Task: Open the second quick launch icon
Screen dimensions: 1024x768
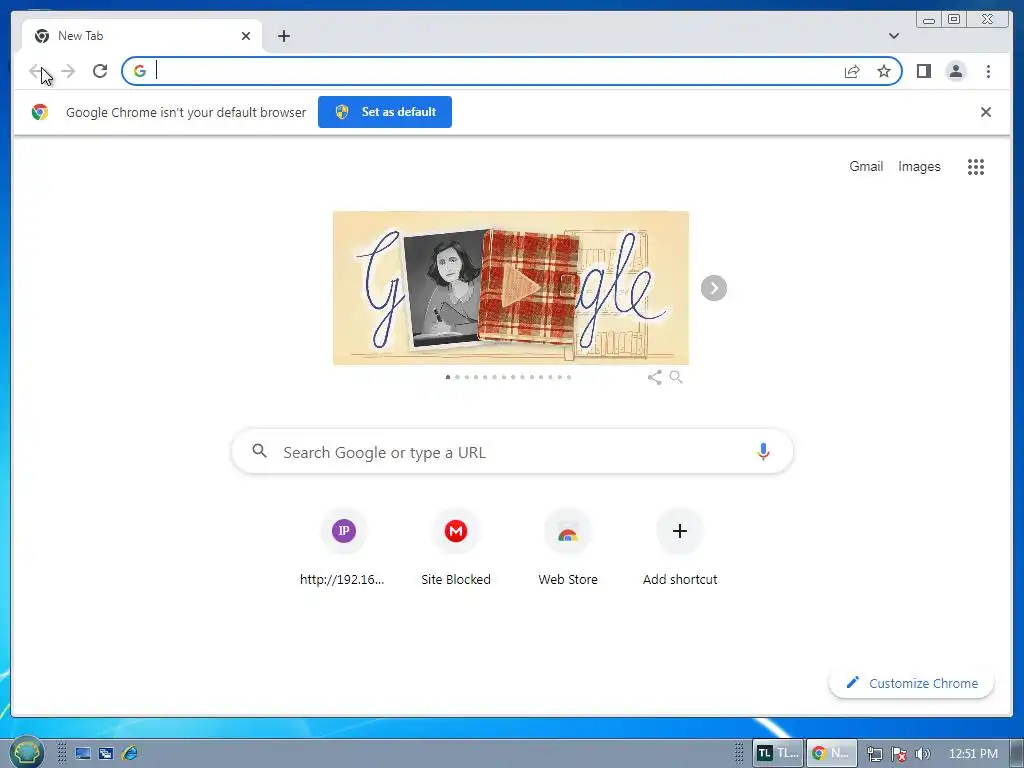Action: tap(106, 754)
